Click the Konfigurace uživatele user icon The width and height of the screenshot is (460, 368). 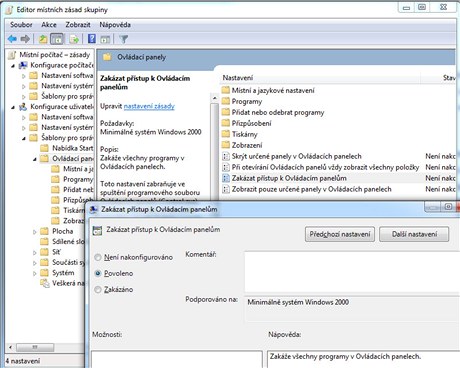23,107
